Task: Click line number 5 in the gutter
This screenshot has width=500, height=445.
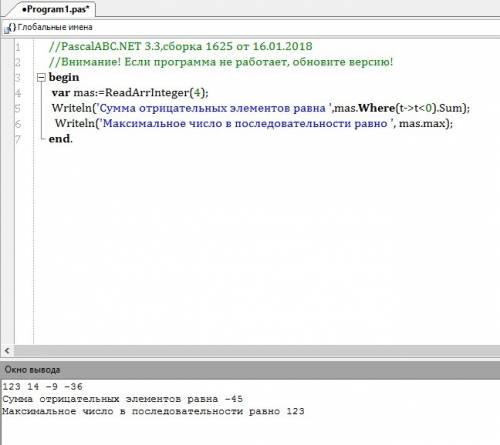Action: (x=18, y=108)
